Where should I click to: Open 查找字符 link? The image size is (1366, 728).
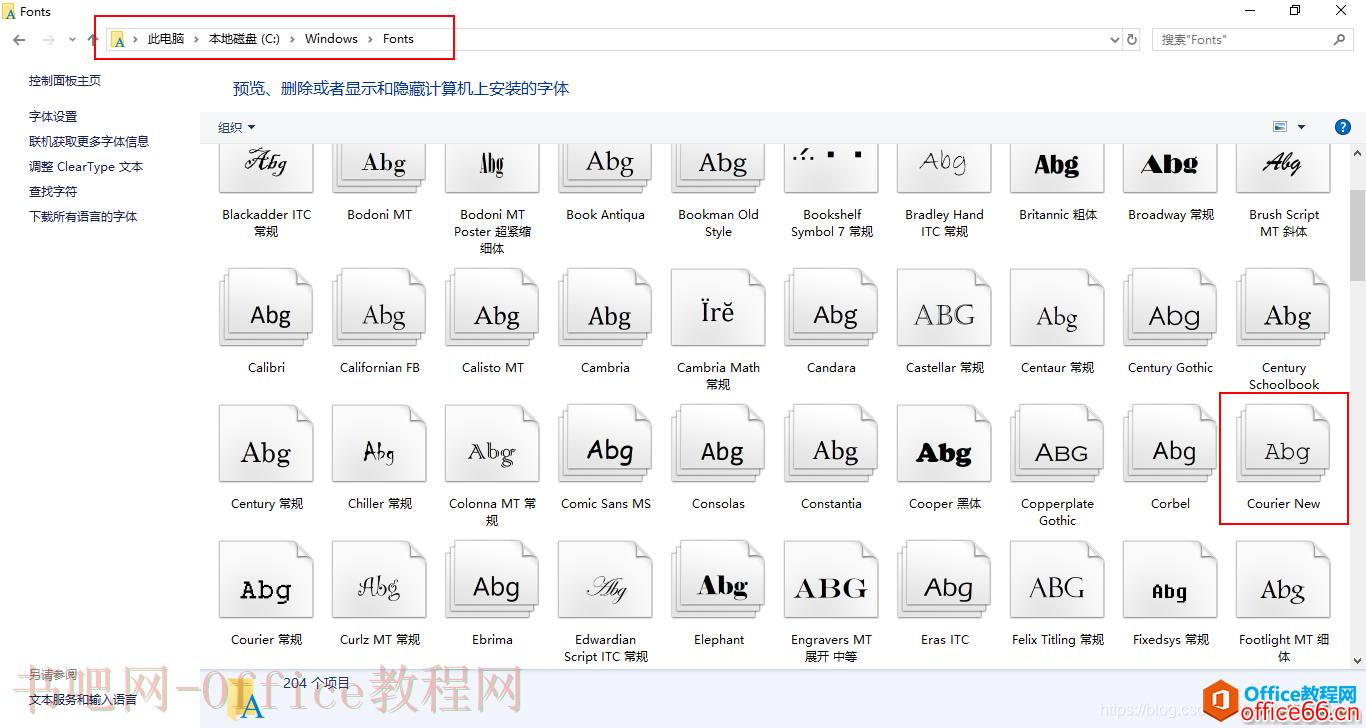[53, 192]
